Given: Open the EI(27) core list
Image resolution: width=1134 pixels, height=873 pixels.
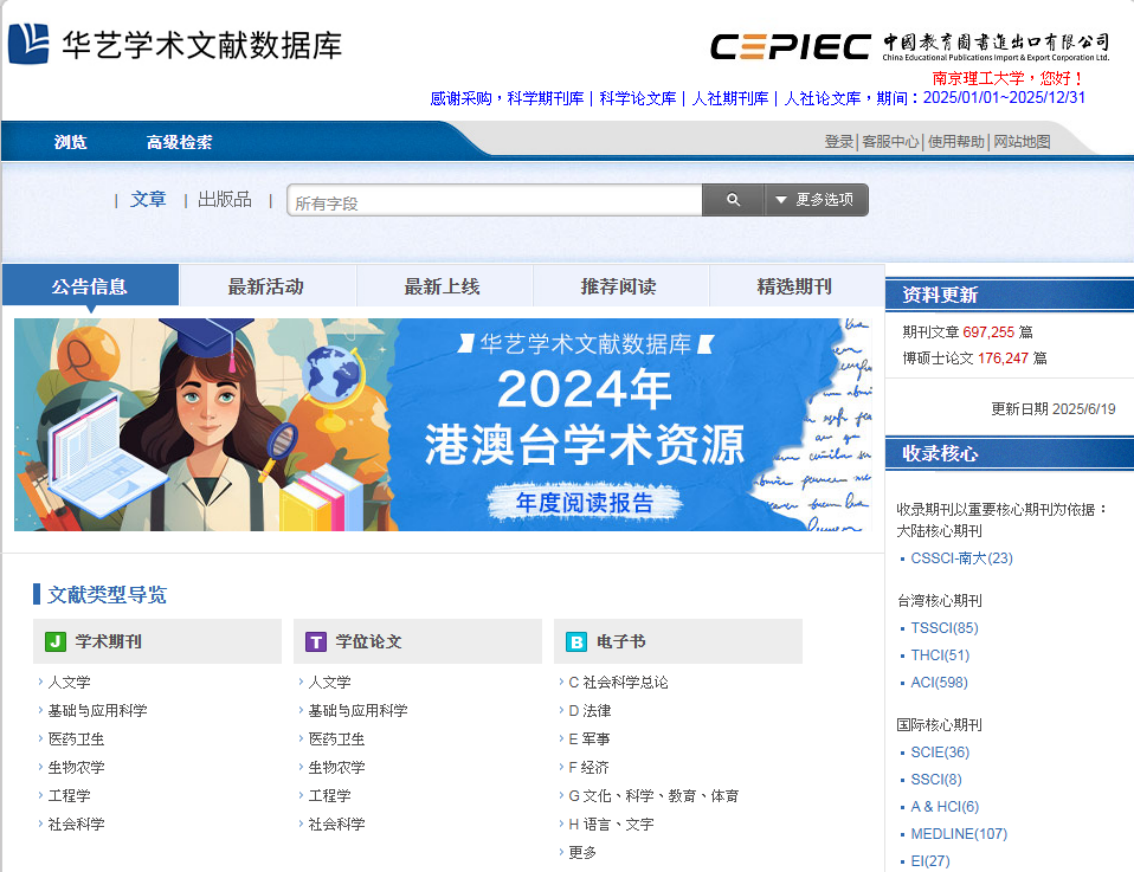Looking at the screenshot, I should click(x=931, y=861).
